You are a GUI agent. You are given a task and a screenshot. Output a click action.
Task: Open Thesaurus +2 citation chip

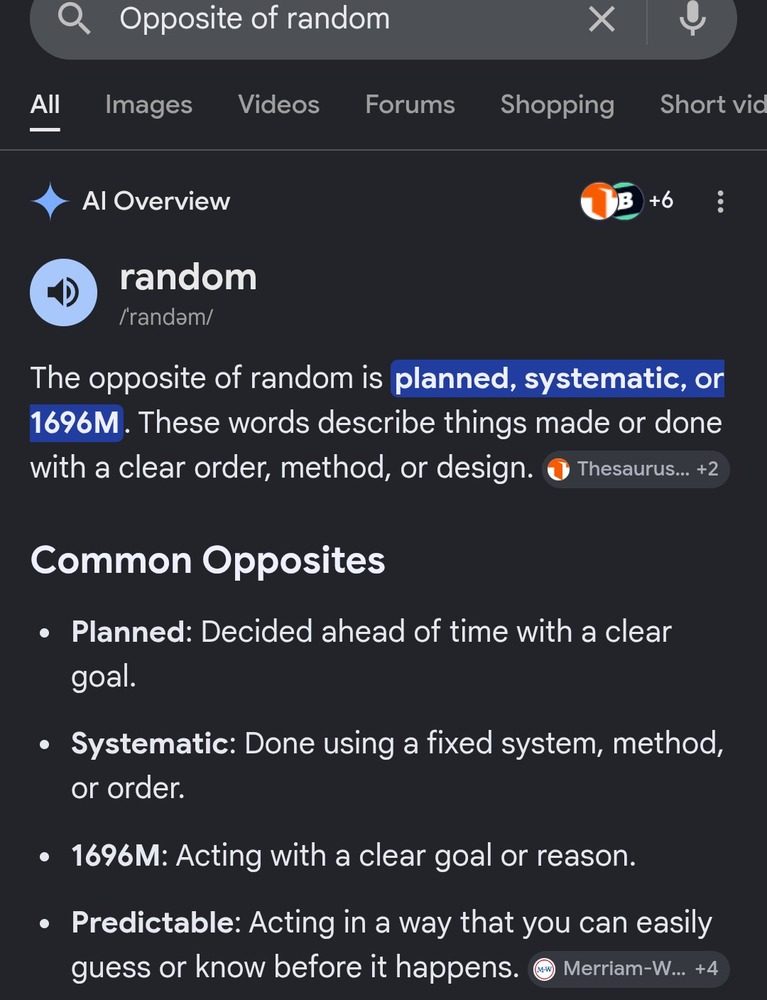[636, 469]
